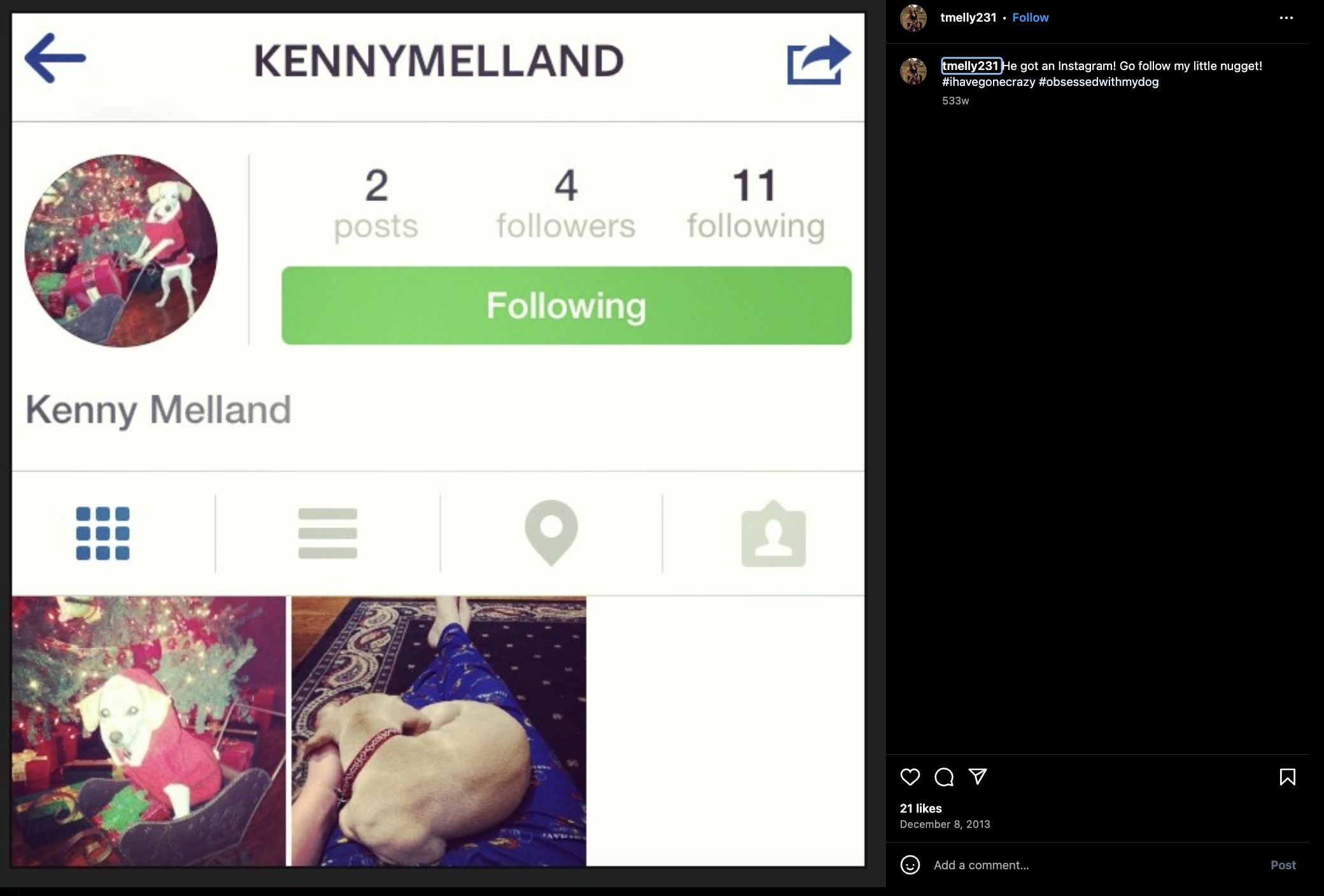Image resolution: width=1324 pixels, height=896 pixels.
Task: Open the location pin map tab
Action: (x=551, y=533)
